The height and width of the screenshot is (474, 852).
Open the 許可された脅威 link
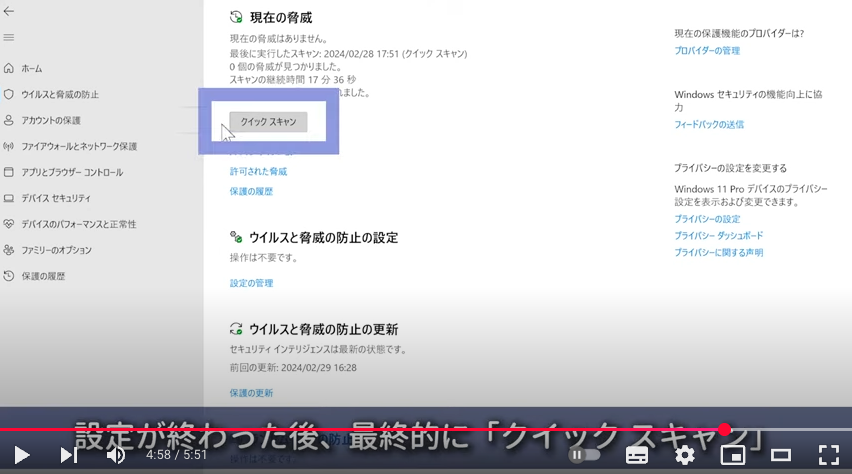[258, 171]
